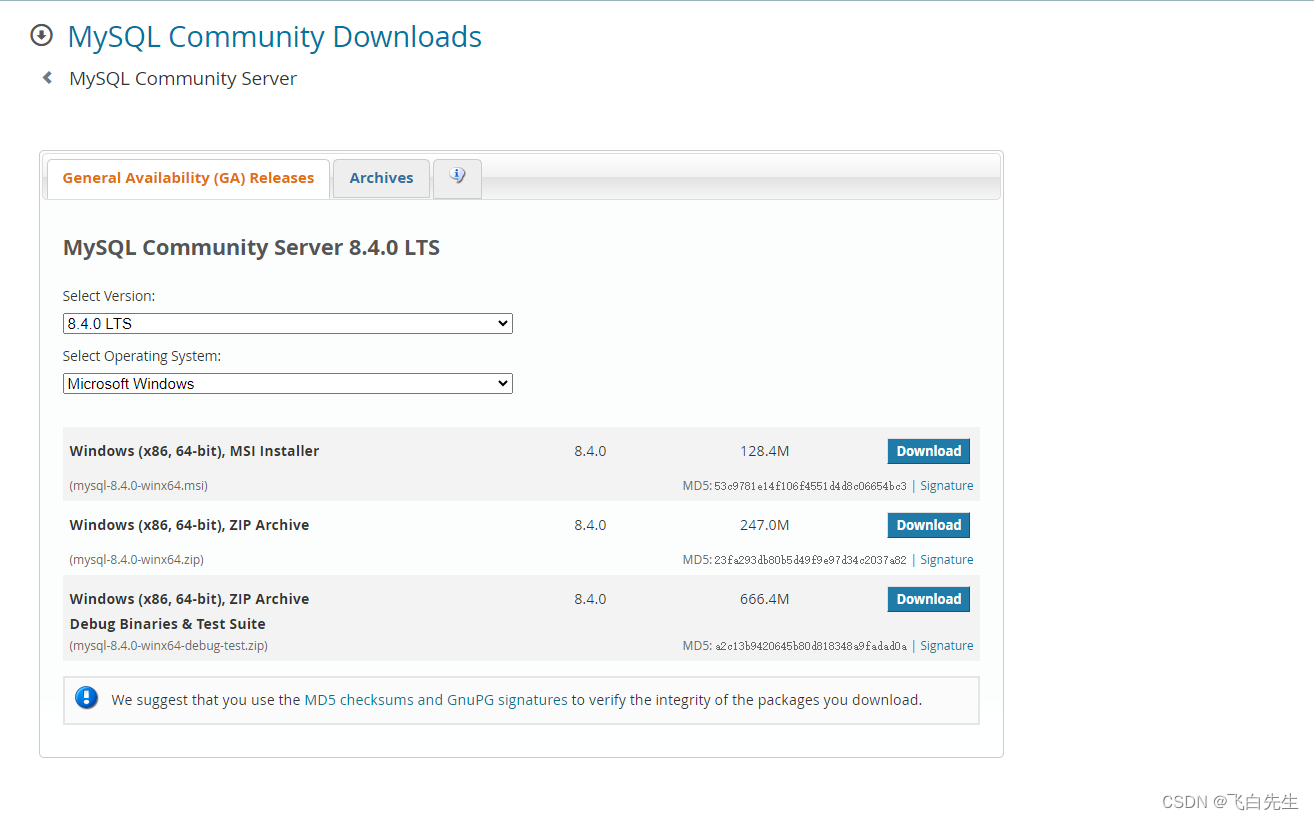Click the MySQL Community Server 8.4.0 LTS heading

pos(251,248)
